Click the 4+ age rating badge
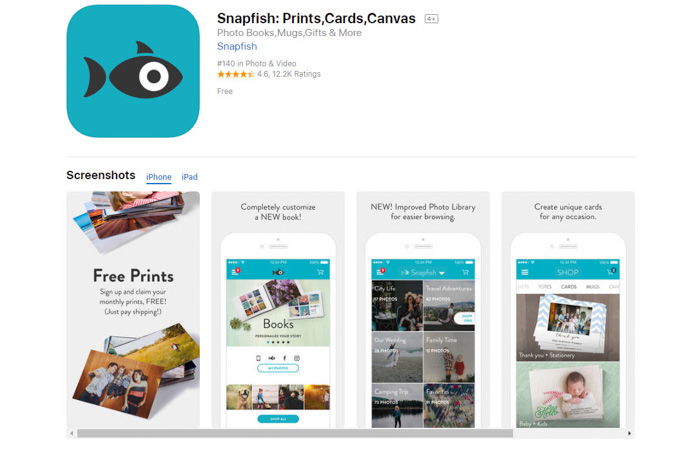The image size is (700, 453). pos(431,19)
